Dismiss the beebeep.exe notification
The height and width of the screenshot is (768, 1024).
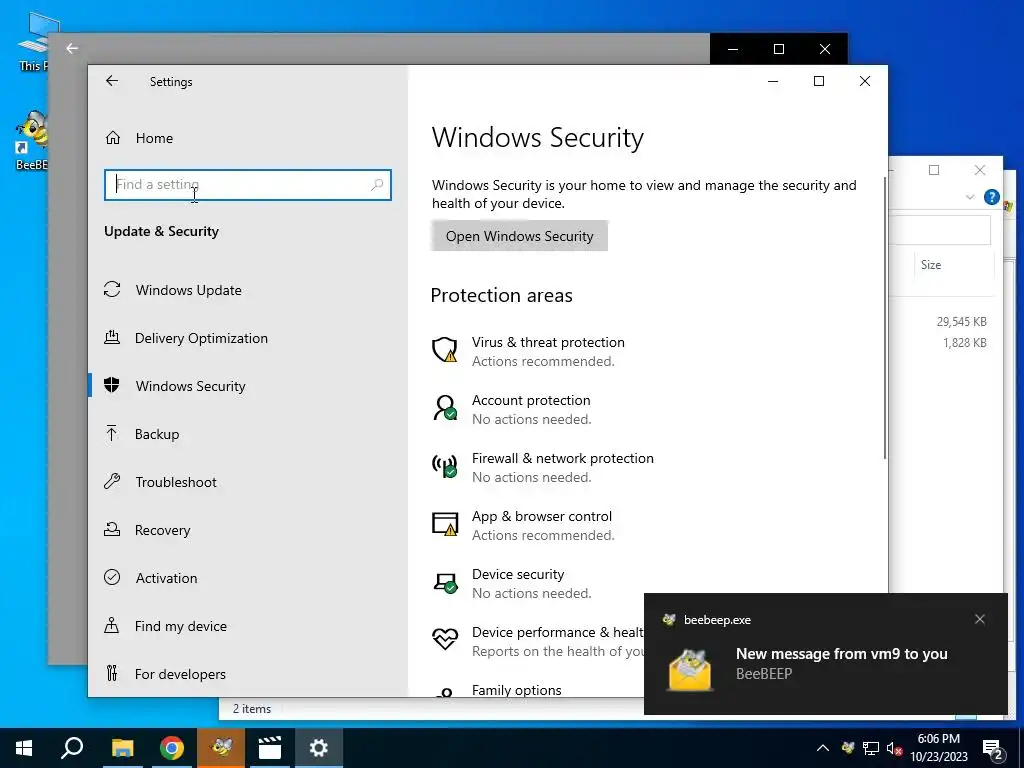pos(980,619)
